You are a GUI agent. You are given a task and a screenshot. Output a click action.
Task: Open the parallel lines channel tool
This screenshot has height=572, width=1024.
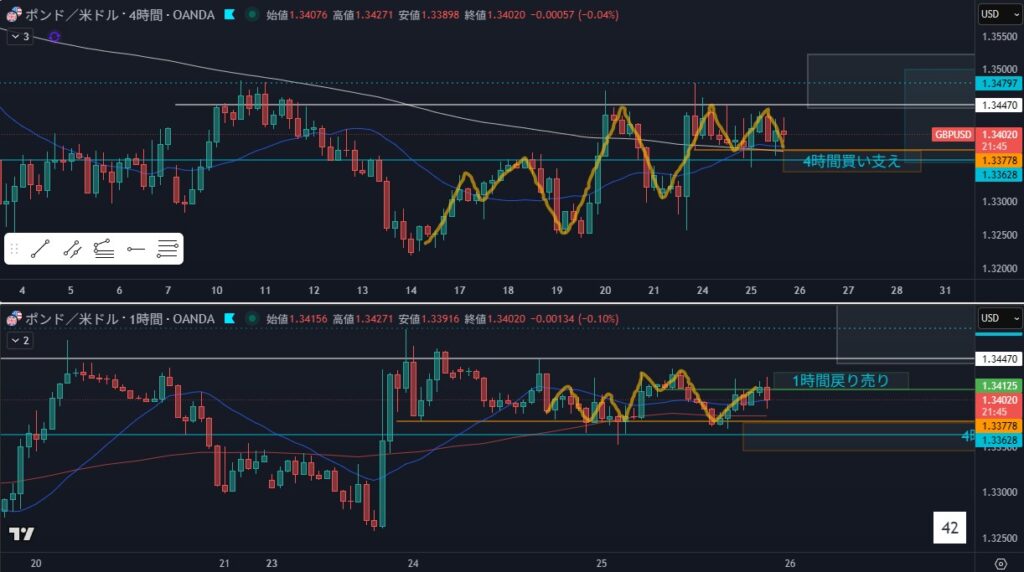(x=168, y=249)
